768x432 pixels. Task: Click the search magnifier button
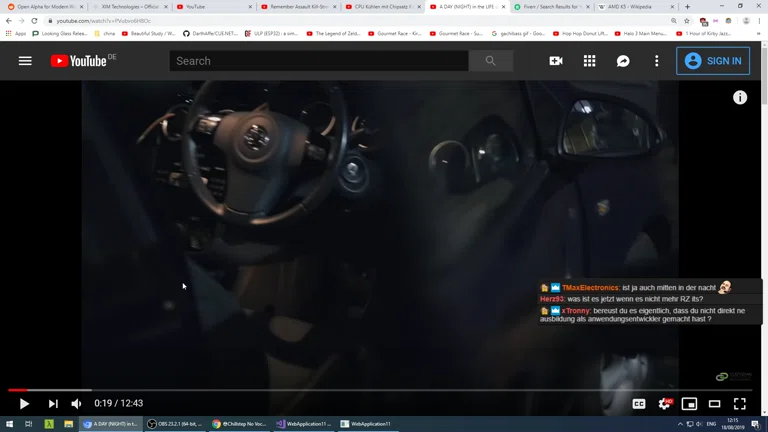coord(491,61)
